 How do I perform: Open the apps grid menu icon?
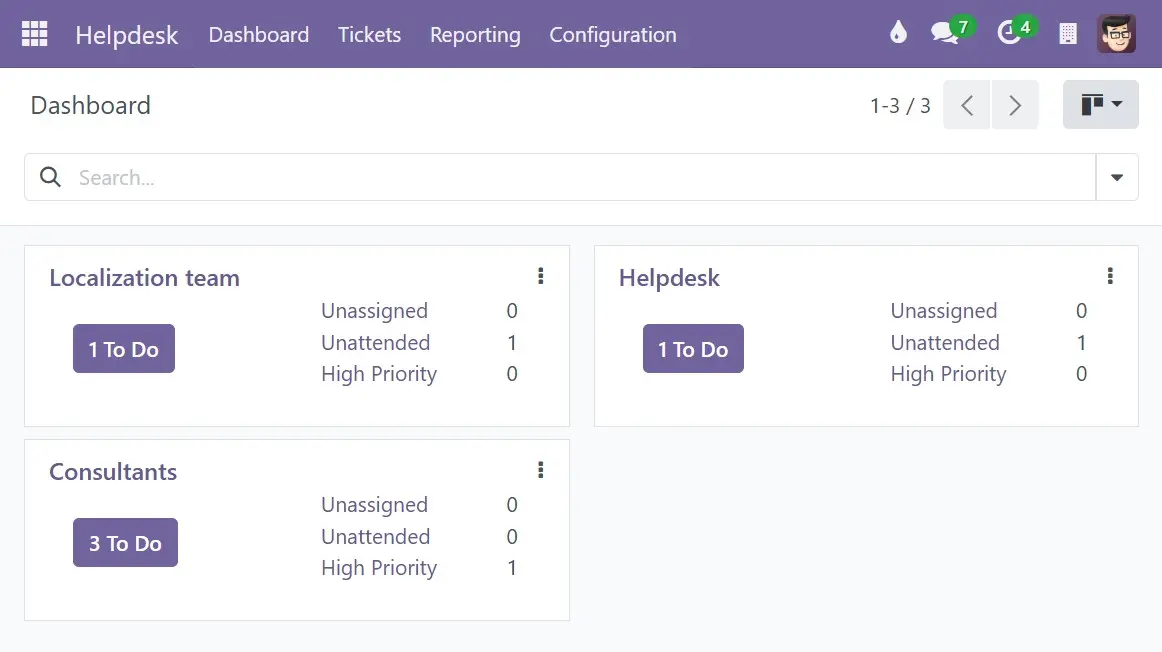(34, 34)
